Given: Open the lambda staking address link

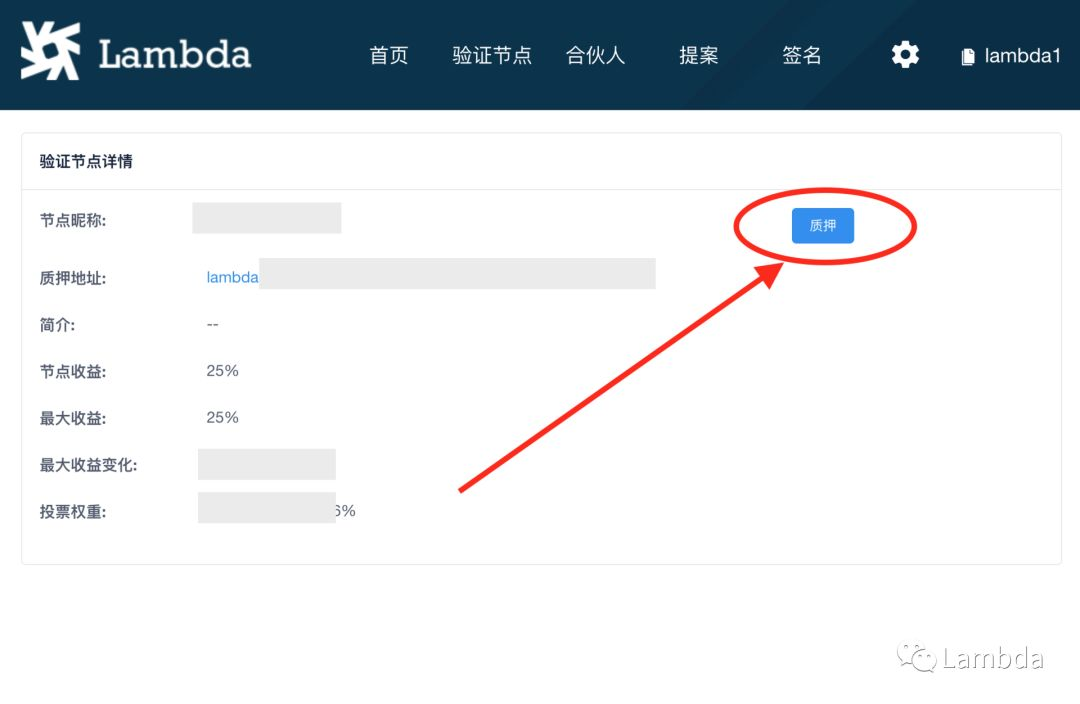Looking at the screenshot, I should tap(232, 278).
